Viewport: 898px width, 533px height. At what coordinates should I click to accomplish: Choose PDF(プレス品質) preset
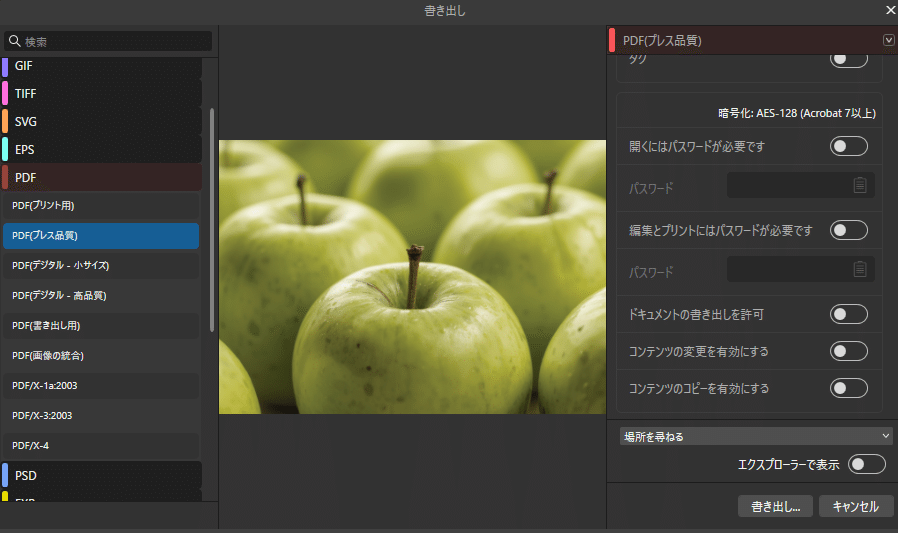coord(101,236)
